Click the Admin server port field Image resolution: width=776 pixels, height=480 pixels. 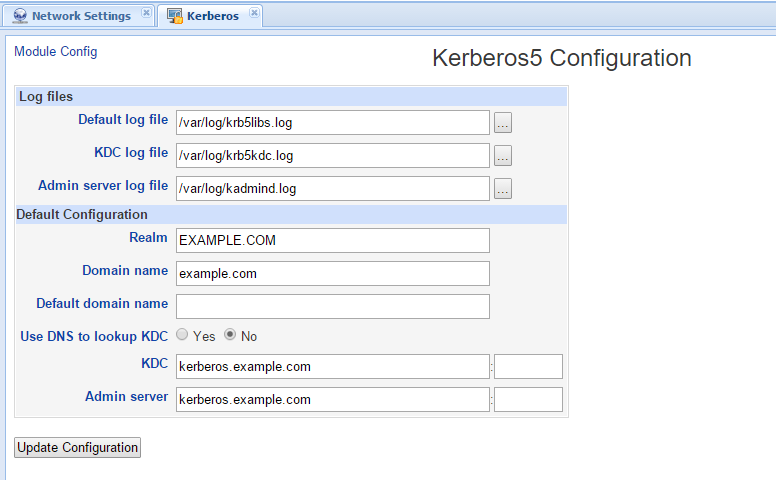(x=528, y=400)
